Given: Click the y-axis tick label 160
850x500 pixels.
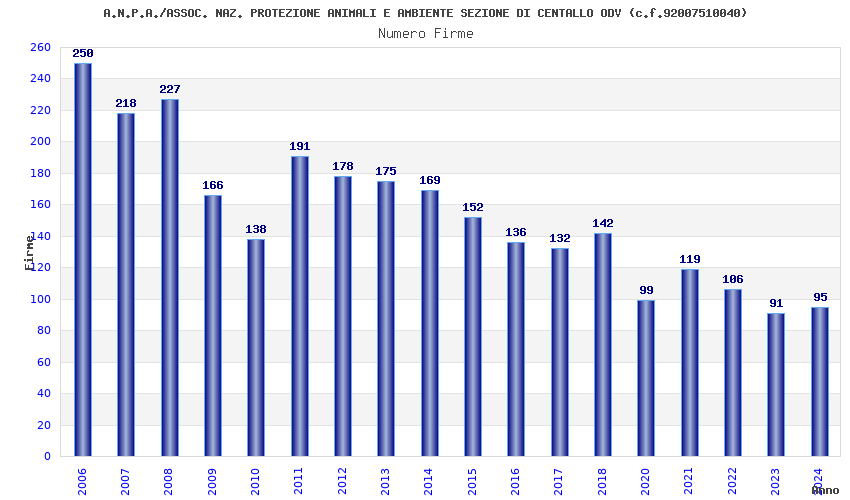Looking at the screenshot, I should pos(41,204).
